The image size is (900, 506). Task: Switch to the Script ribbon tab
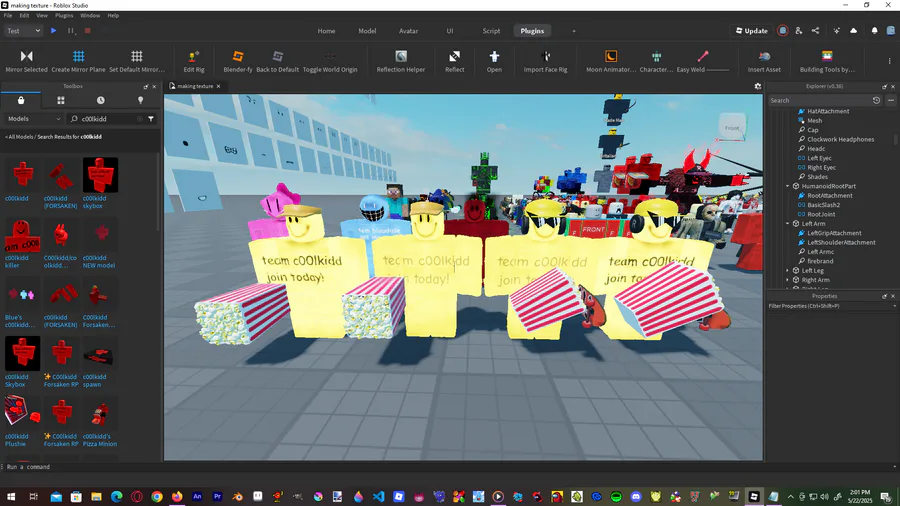pos(491,31)
